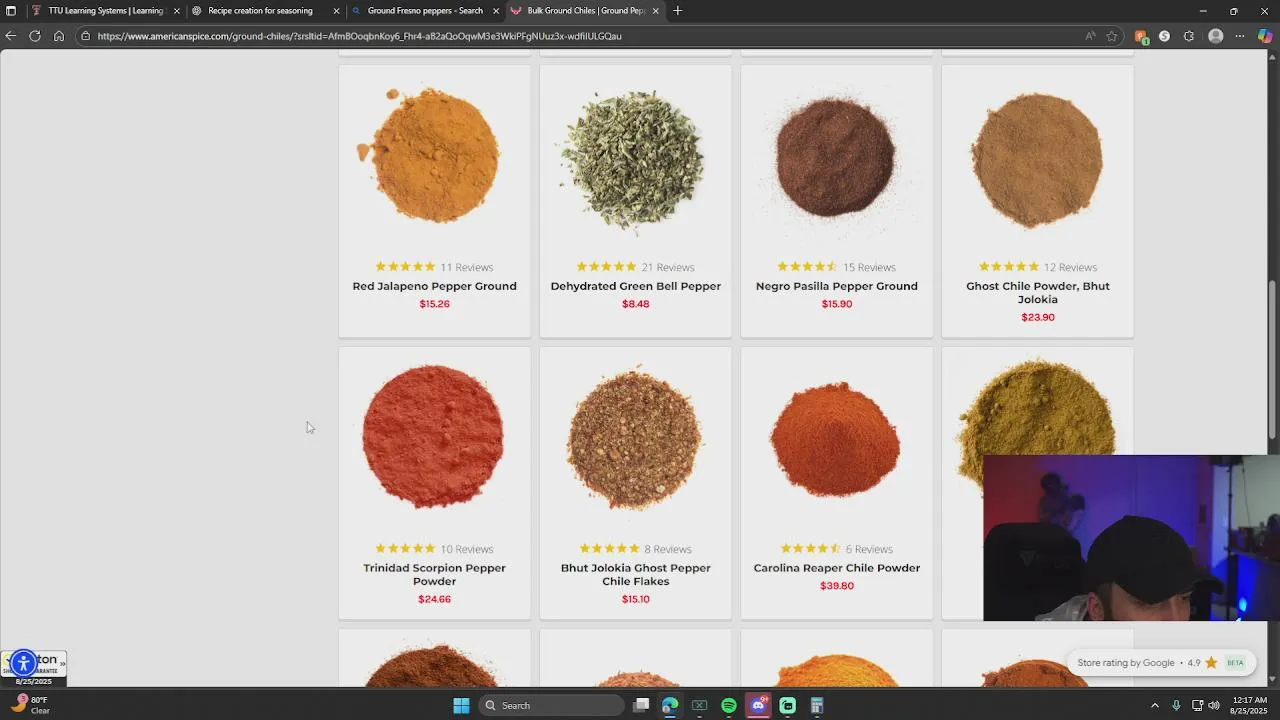This screenshot has height=720, width=1280.
Task: Open the accessibility widget icon
Action: point(23,662)
